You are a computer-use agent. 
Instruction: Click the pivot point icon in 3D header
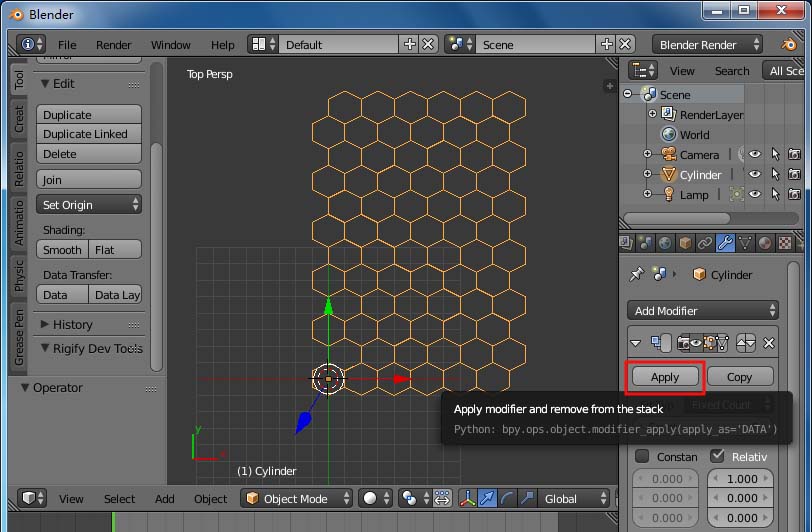coord(411,498)
